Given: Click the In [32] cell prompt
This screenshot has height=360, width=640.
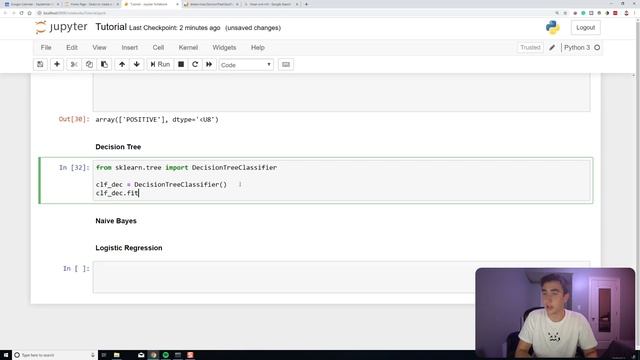Looking at the screenshot, I should (x=74, y=168).
